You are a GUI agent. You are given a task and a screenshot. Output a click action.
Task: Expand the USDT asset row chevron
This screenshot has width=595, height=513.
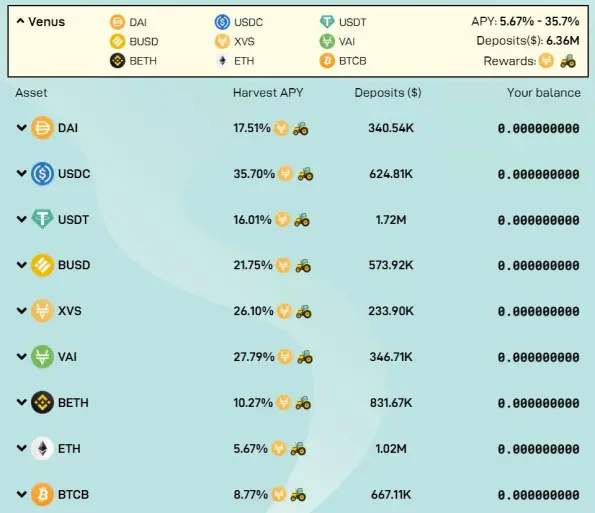click(x=22, y=219)
